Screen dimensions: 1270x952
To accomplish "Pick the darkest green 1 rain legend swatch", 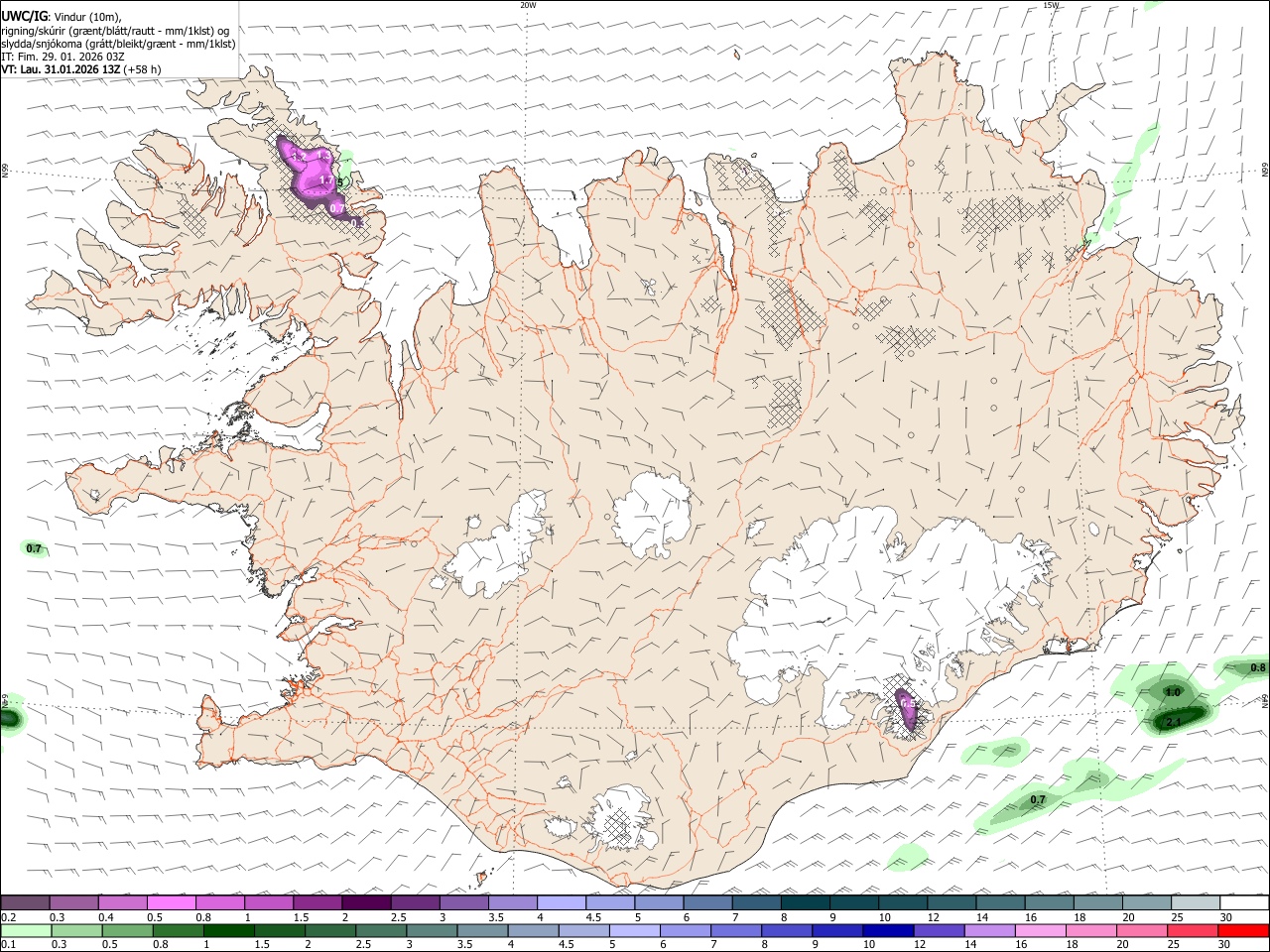I will point(229,931).
